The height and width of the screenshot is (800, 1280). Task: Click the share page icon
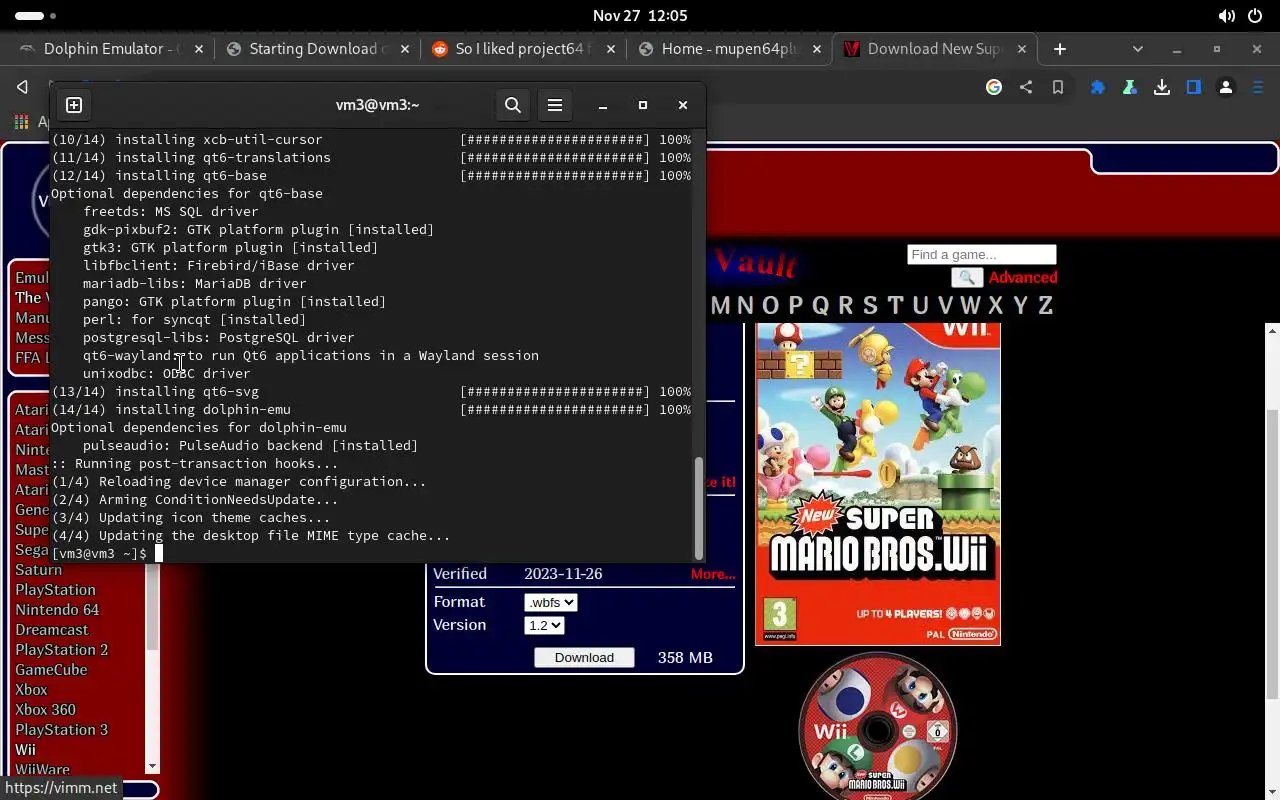[1026, 87]
